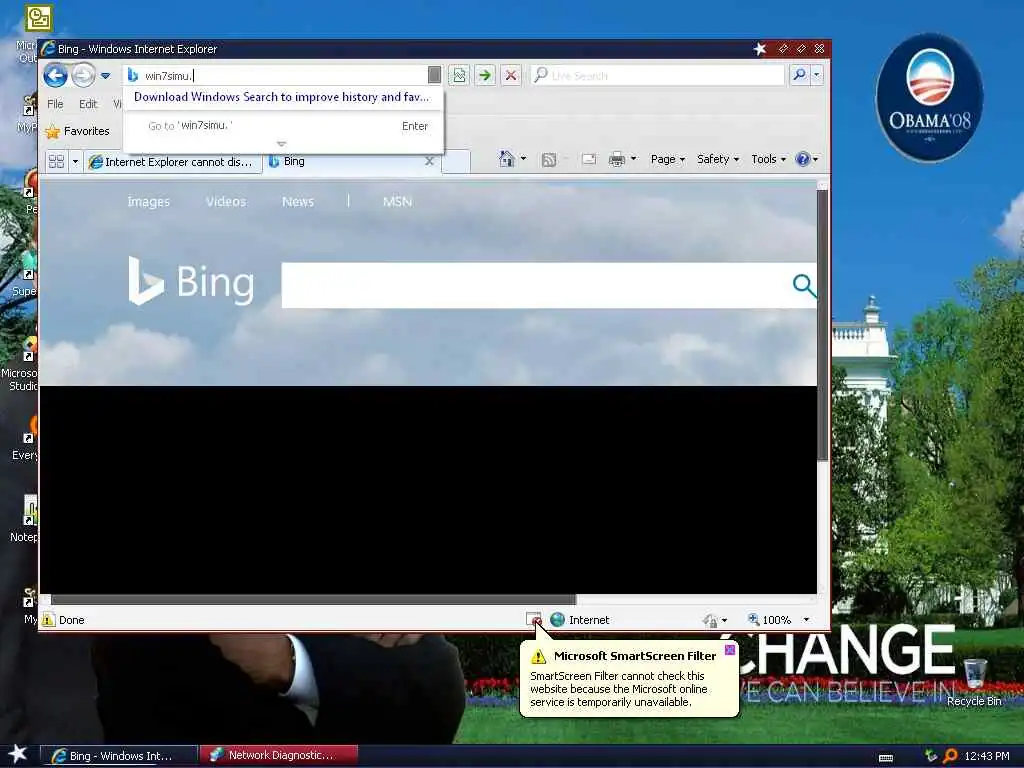This screenshot has width=1024, height=768.
Task: Click the SmartScreen Filter balloon message
Action: [x=618, y=689]
